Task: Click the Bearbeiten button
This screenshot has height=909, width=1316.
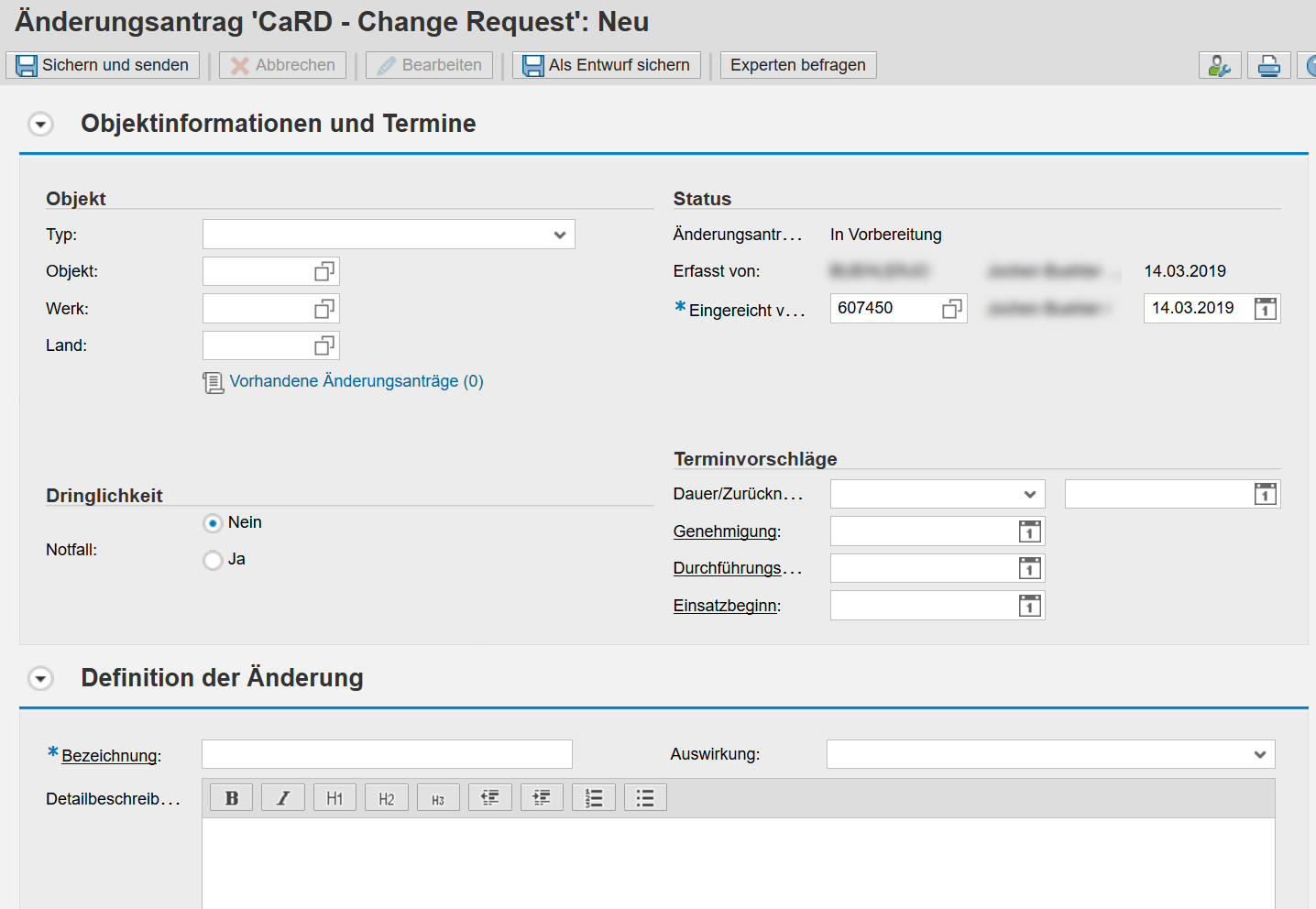Action: tap(429, 65)
